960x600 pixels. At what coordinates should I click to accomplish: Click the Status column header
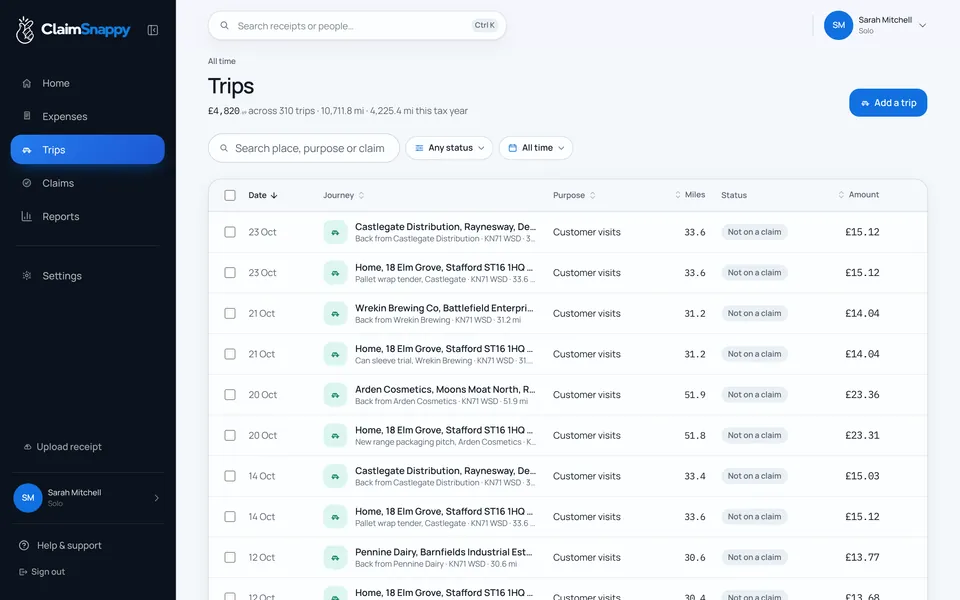pyautogui.click(x=733, y=195)
